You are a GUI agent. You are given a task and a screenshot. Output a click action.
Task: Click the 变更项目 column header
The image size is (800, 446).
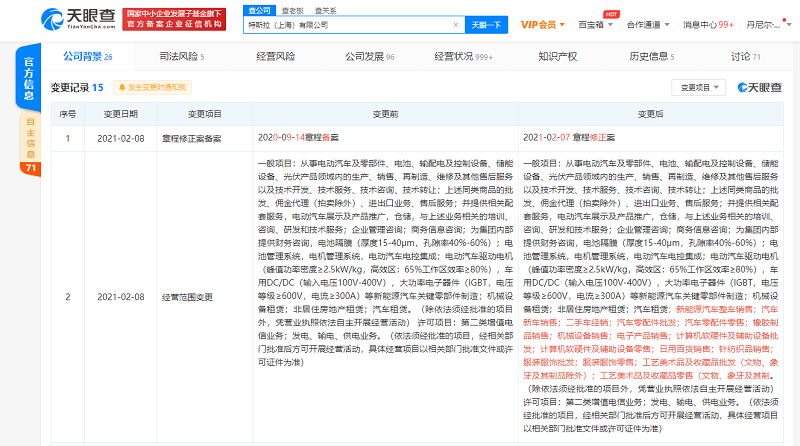(x=205, y=114)
